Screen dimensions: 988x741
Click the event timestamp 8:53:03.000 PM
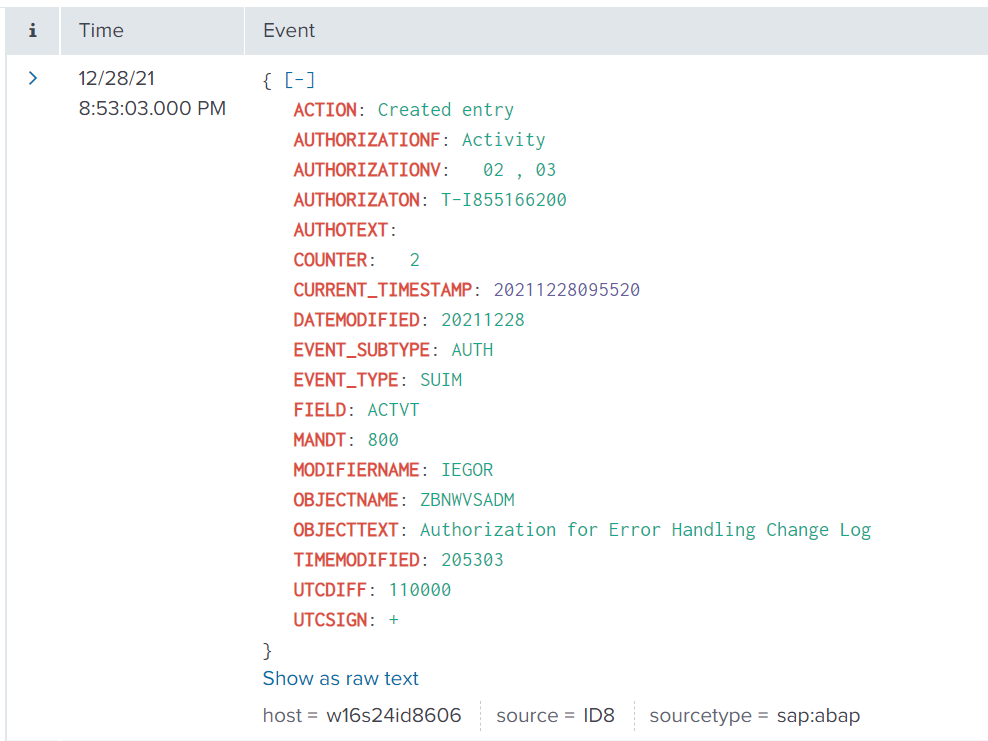(152, 108)
